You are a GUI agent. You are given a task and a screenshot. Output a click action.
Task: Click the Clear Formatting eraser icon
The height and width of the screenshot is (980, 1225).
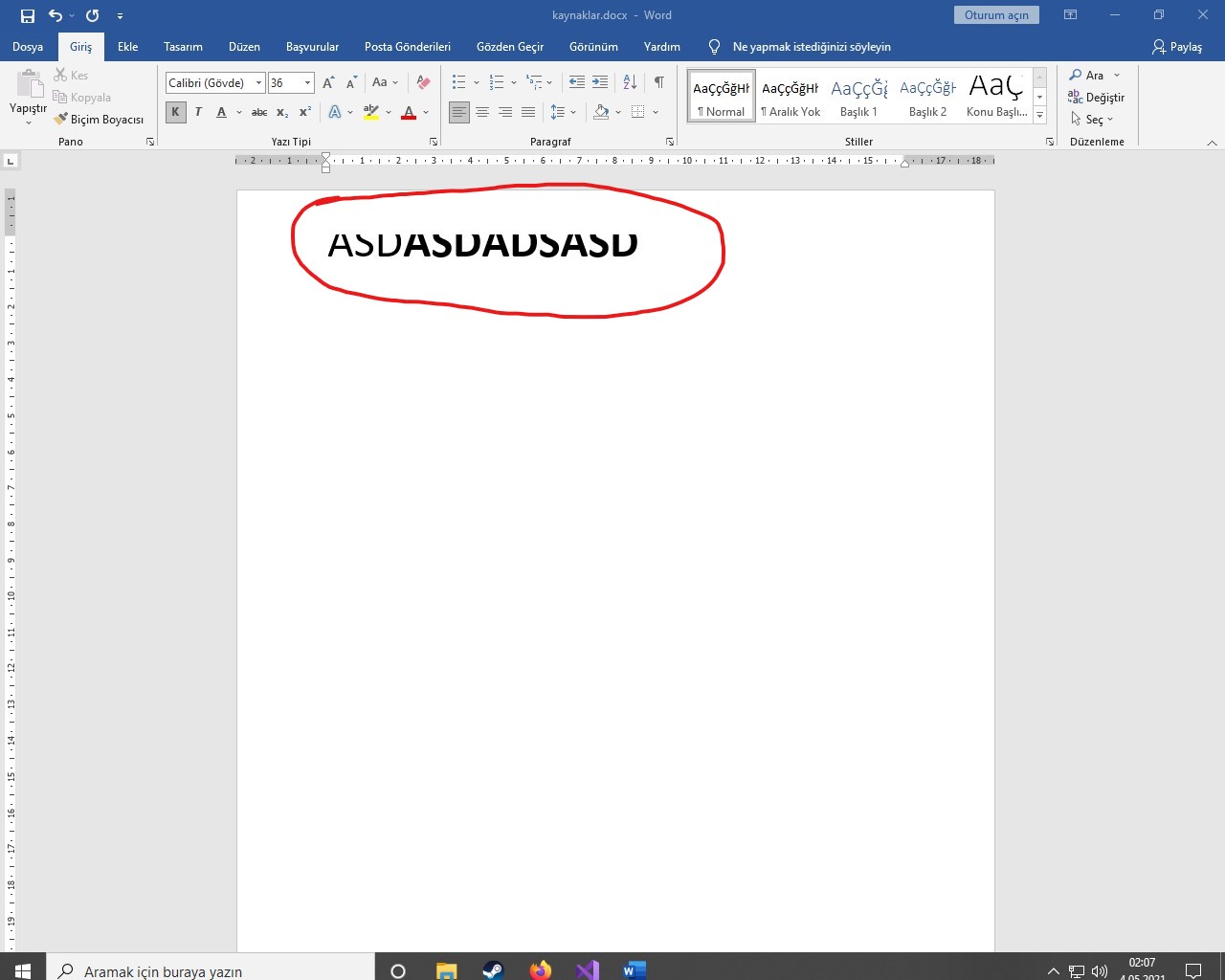[x=423, y=82]
